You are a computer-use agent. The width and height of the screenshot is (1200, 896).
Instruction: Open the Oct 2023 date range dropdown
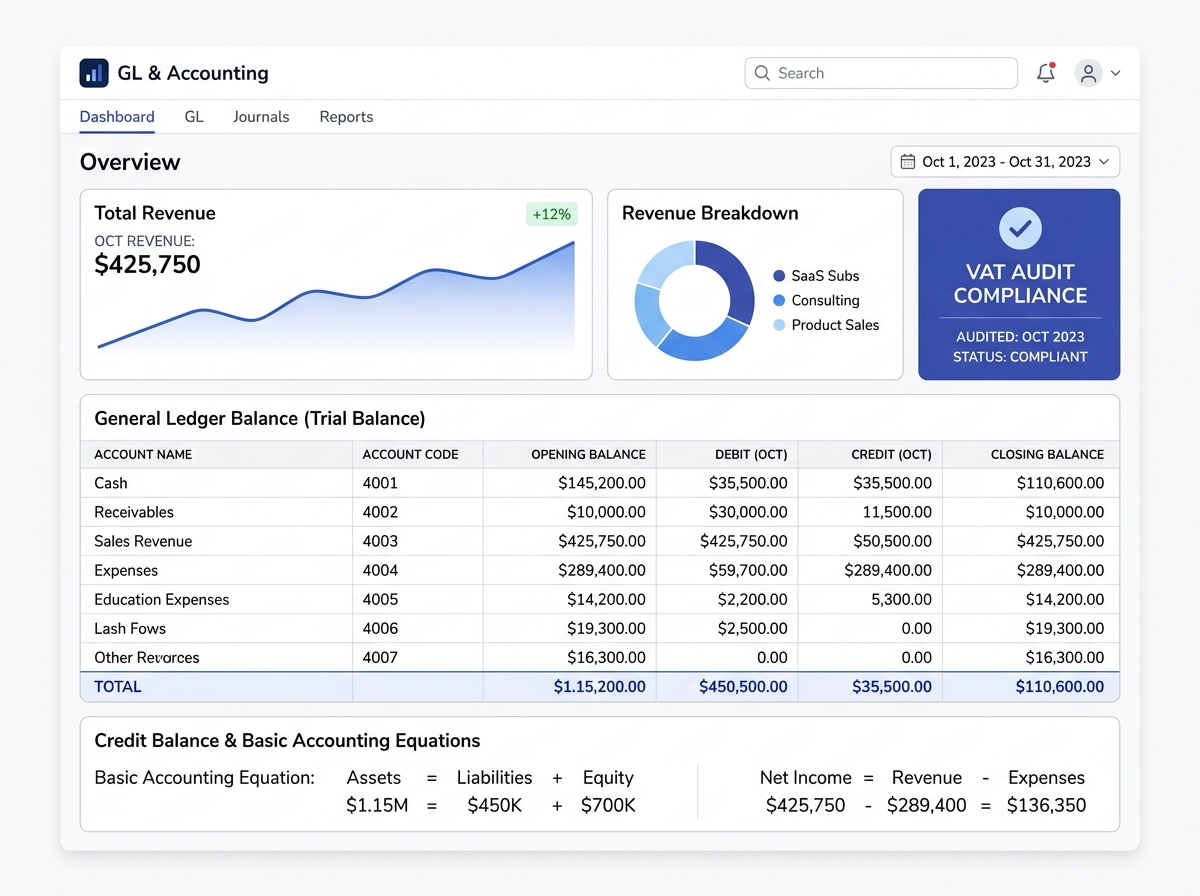click(1005, 161)
